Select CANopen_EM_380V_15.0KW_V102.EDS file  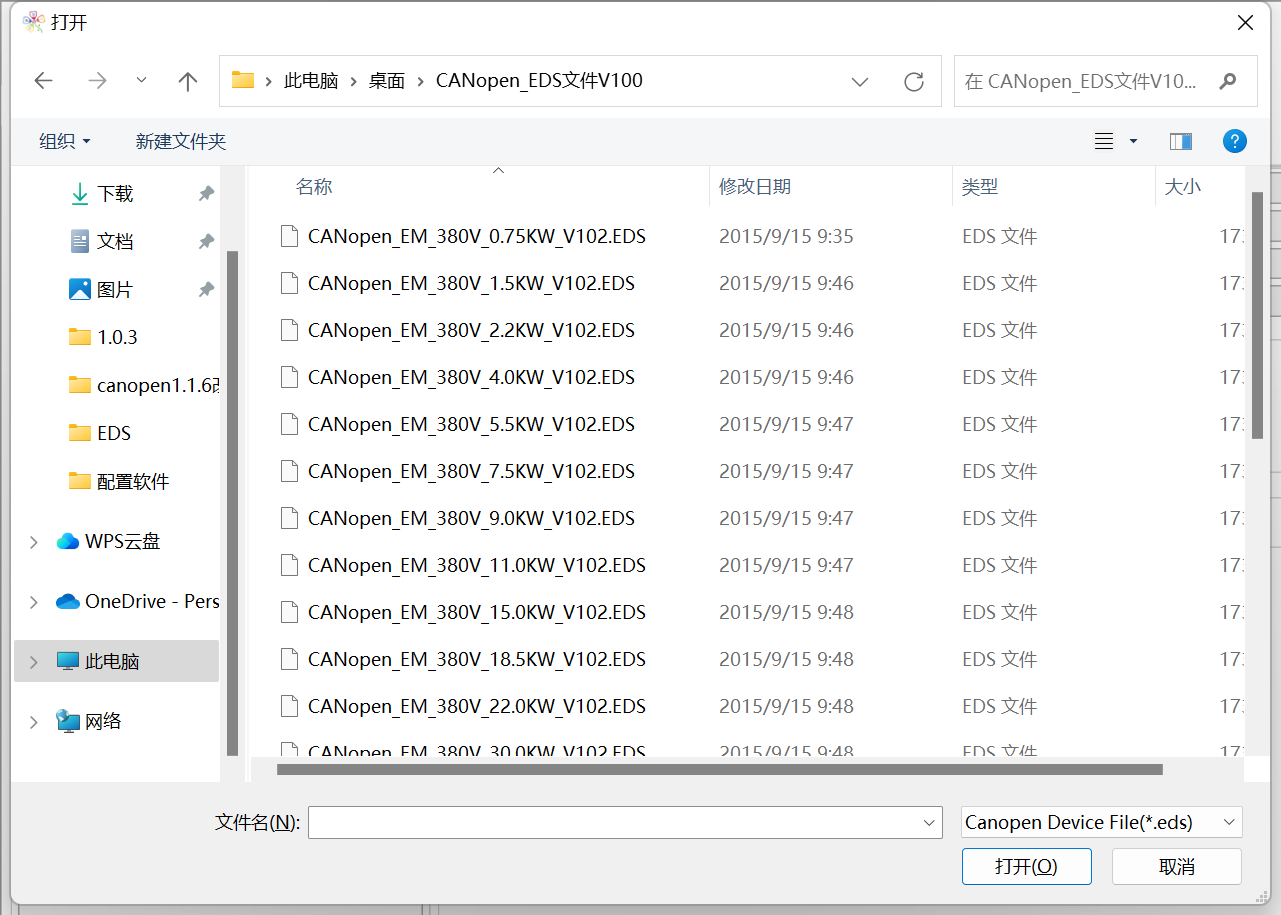pyautogui.click(x=477, y=612)
